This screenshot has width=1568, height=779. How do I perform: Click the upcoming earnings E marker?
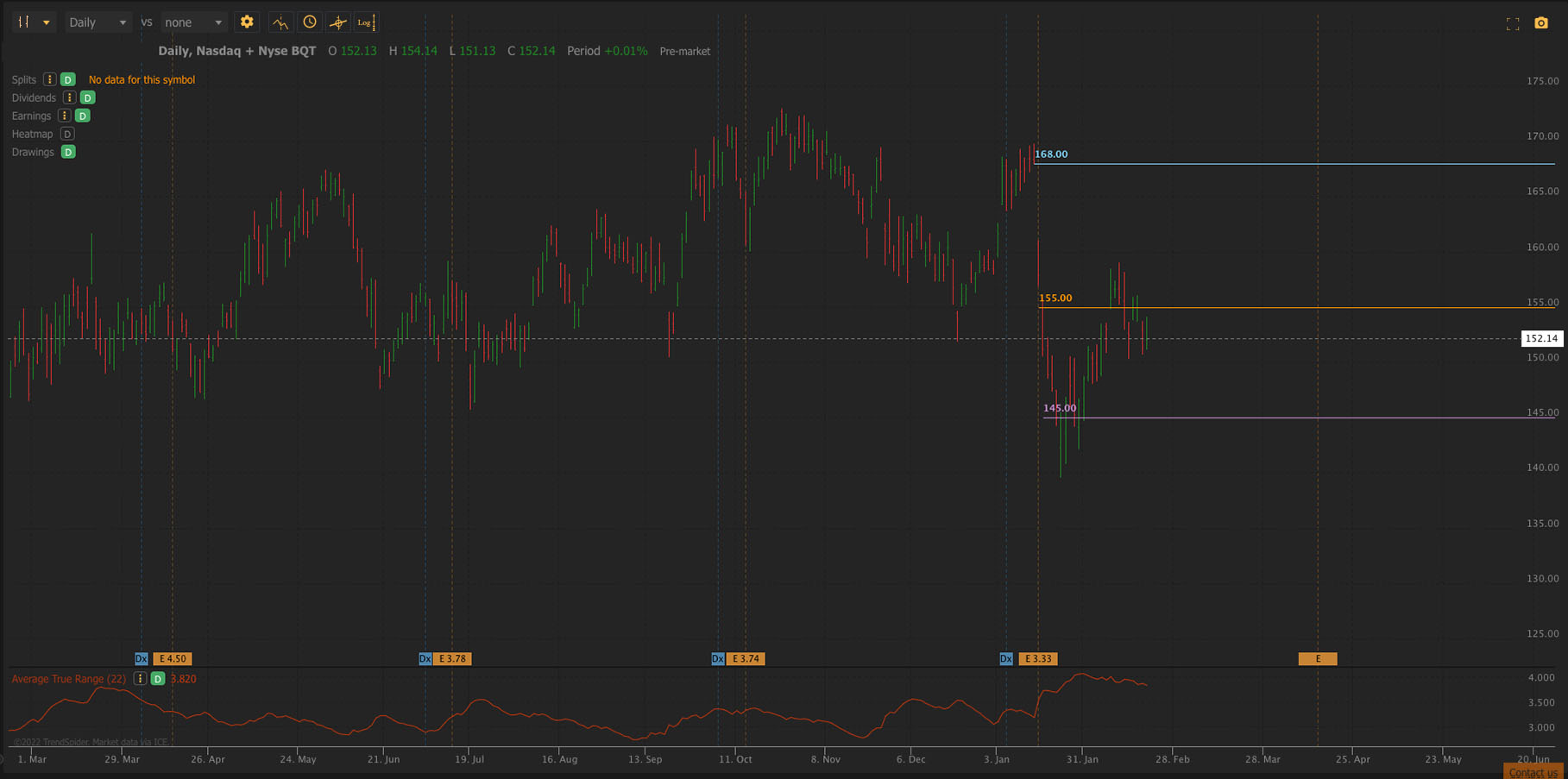tap(1318, 659)
